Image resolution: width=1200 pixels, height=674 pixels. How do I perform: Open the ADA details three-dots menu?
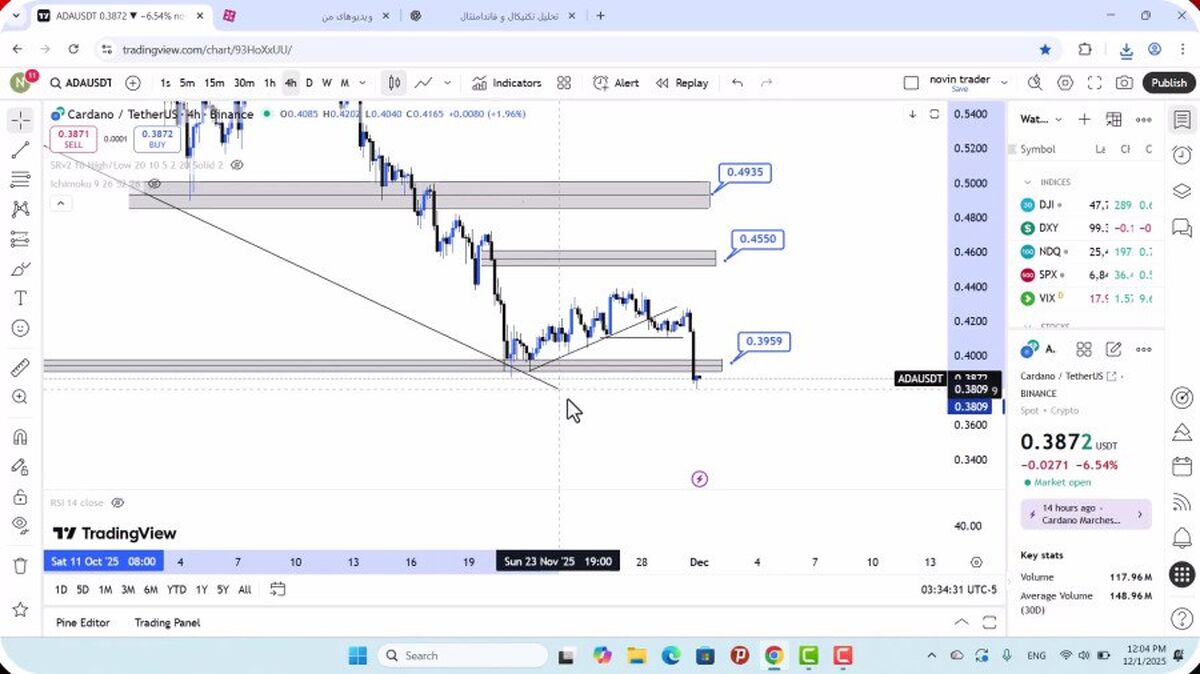click(1144, 349)
